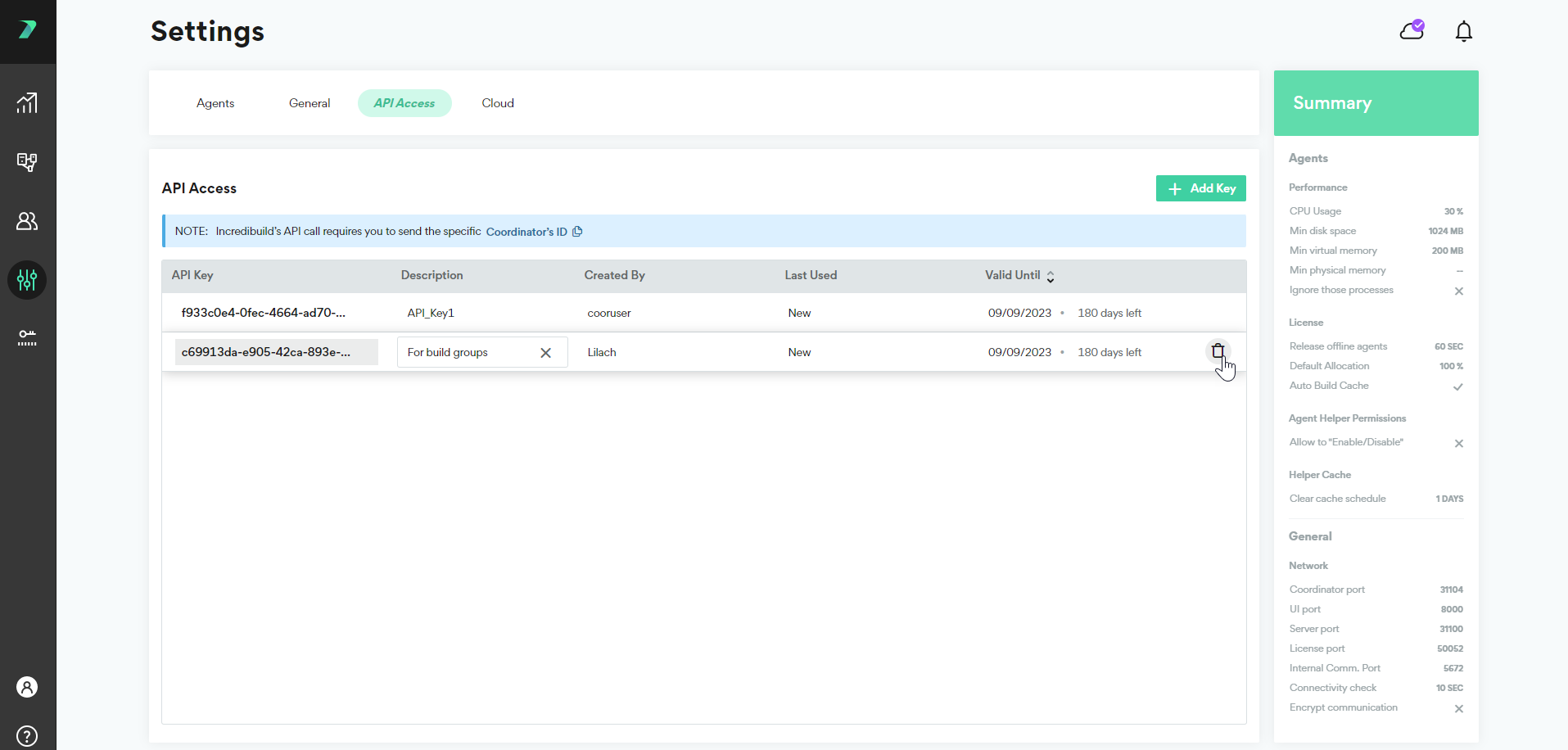Sort the table by Valid Until
This screenshot has height=750, width=1568.
1050,277
